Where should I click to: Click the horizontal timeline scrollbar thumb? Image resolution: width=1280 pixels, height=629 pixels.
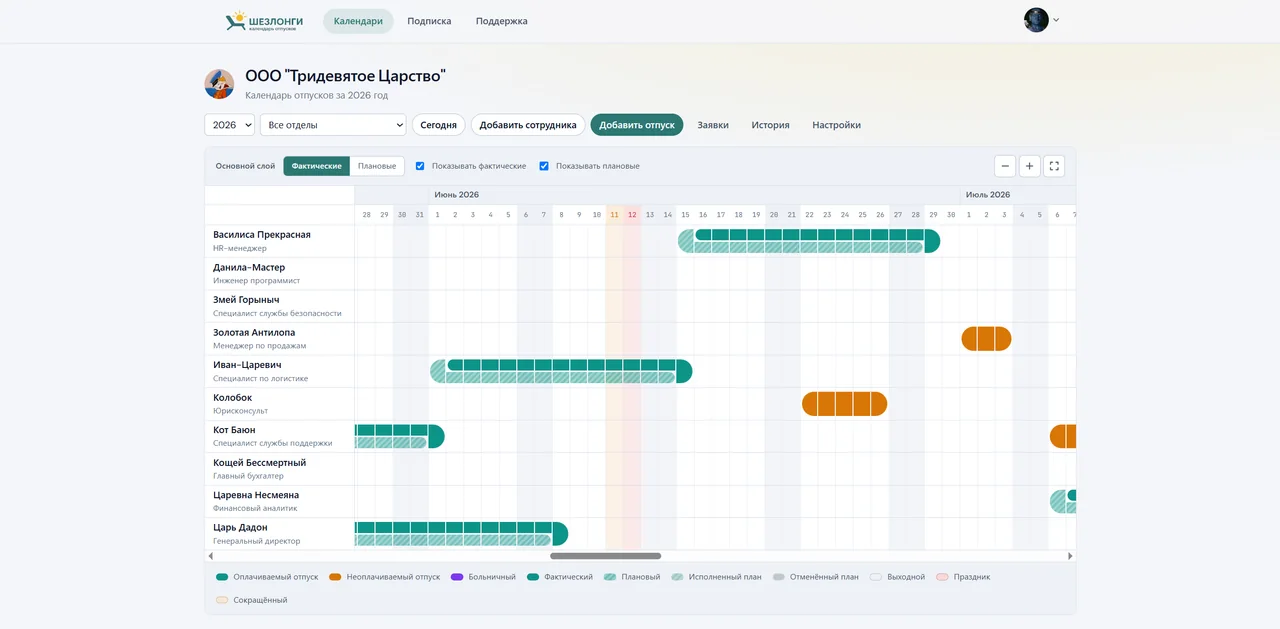(x=605, y=556)
